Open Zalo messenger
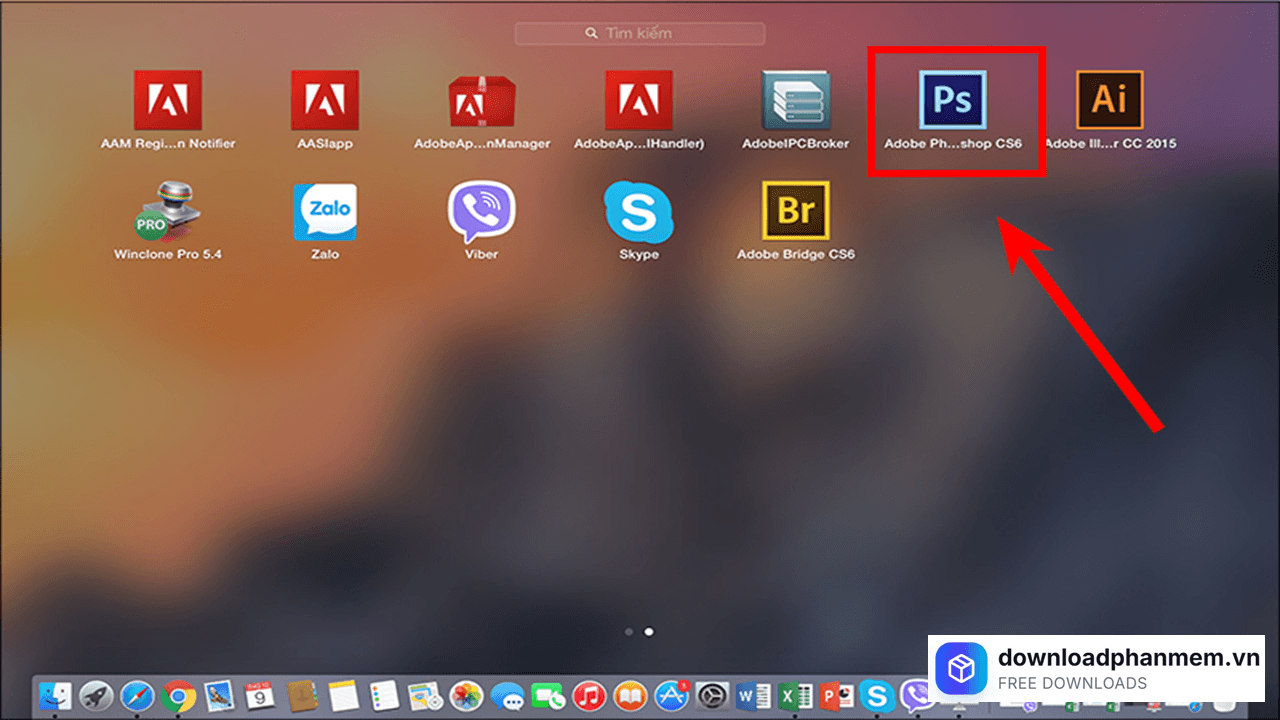 [324, 210]
